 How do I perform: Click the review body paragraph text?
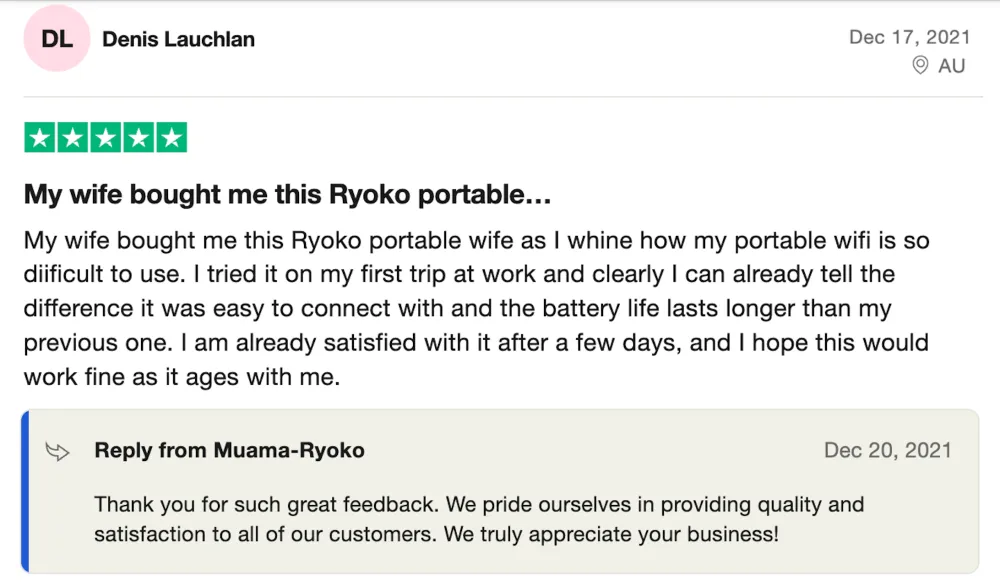pyautogui.click(x=477, y=309)
